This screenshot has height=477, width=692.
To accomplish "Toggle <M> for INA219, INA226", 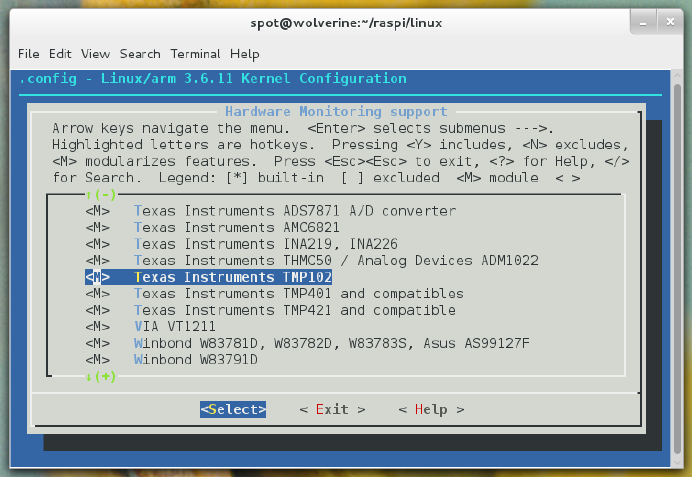I will 98,244.
